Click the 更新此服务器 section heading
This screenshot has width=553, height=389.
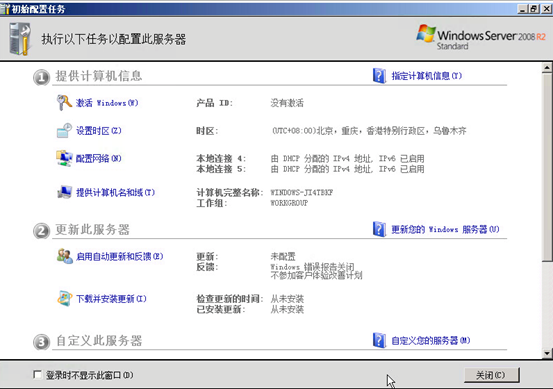[x=92, y=230]
